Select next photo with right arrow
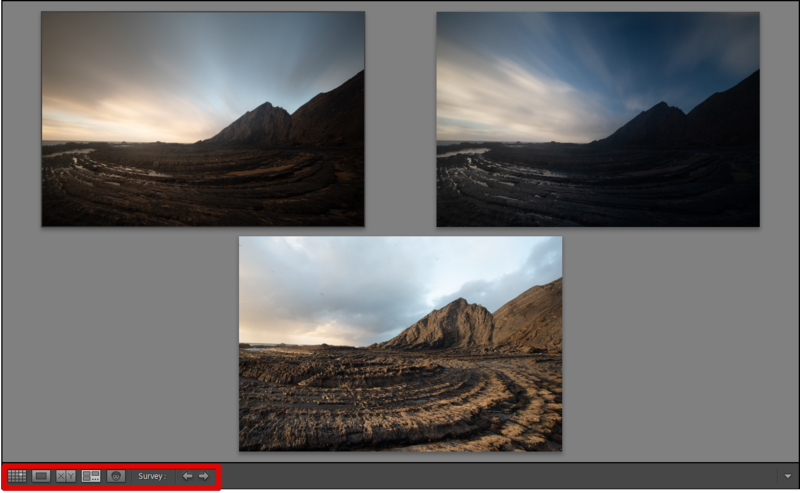 [204, 476]
